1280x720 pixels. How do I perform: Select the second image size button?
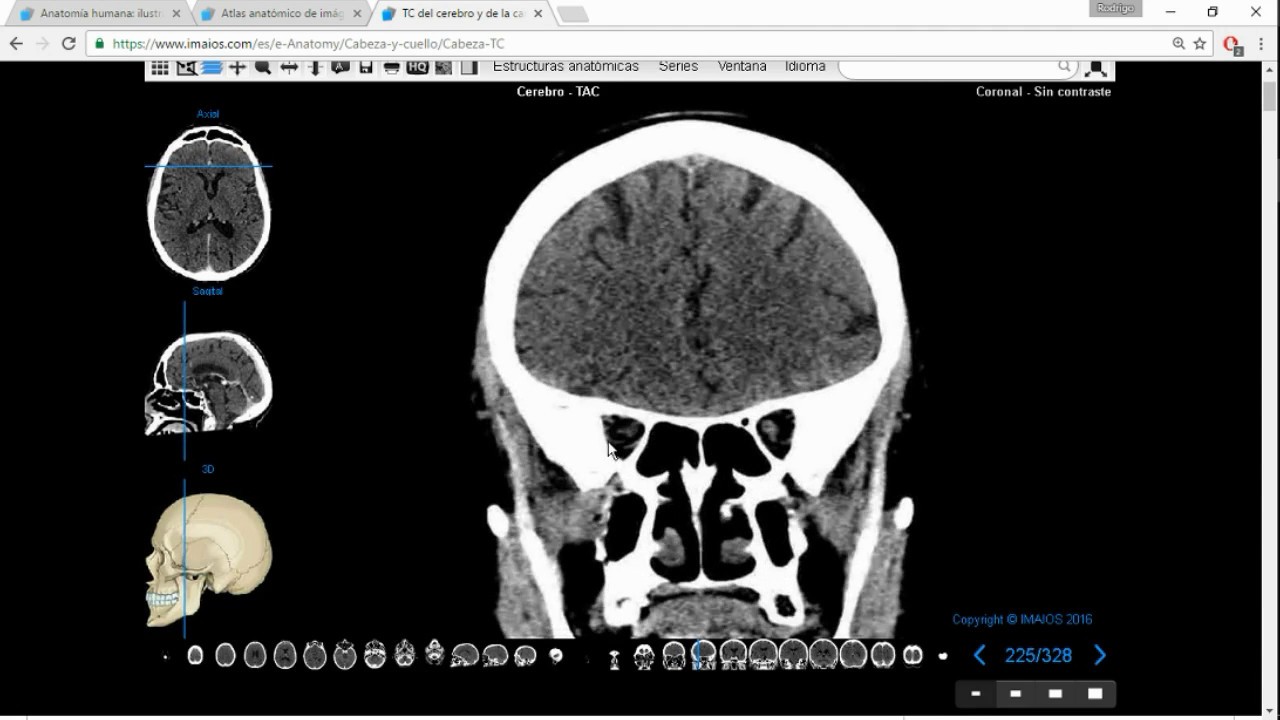pyautogui.click(x=1016, y=693)
